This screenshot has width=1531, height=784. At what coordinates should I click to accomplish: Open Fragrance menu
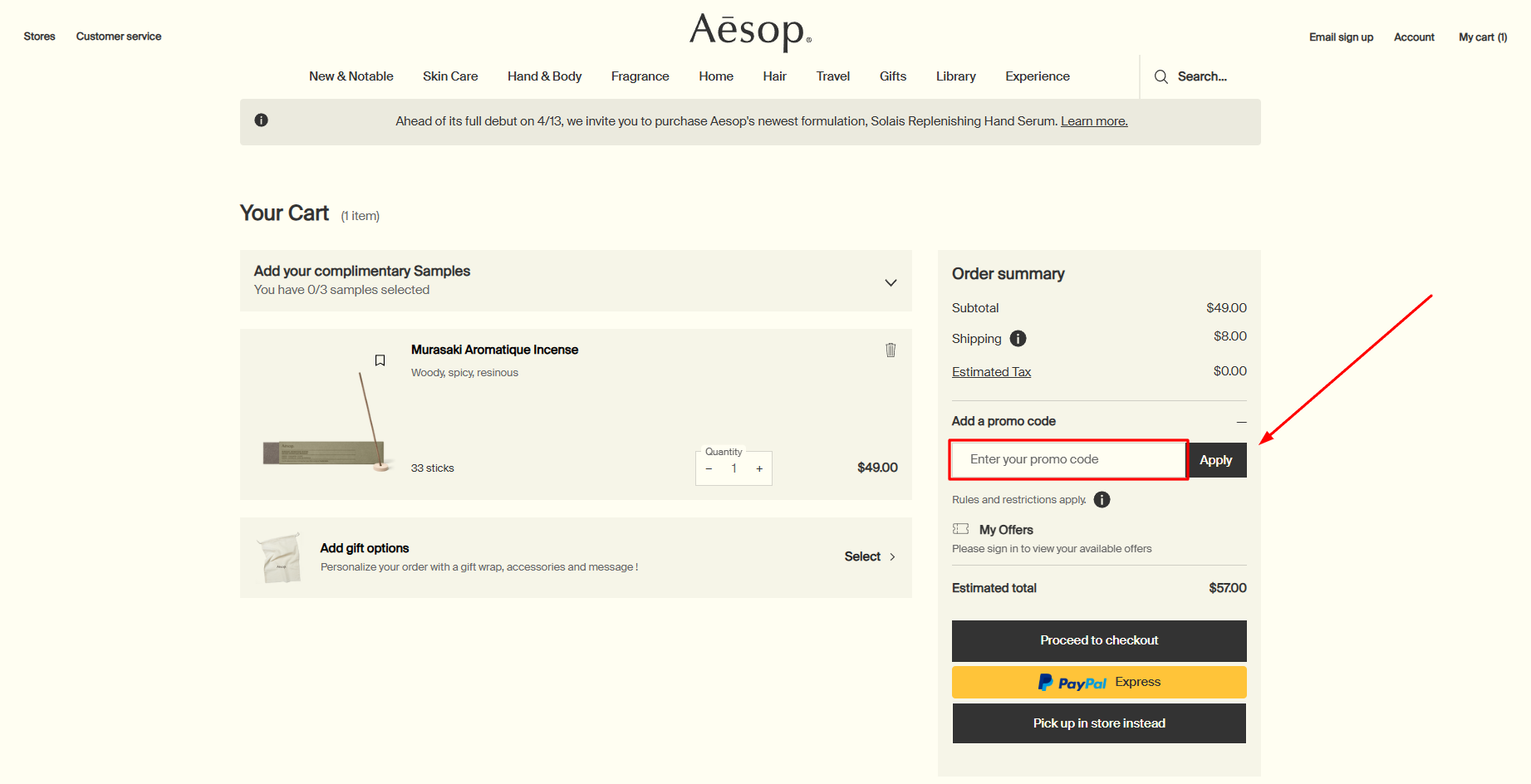pyautogui.click(x=640, y=76)
